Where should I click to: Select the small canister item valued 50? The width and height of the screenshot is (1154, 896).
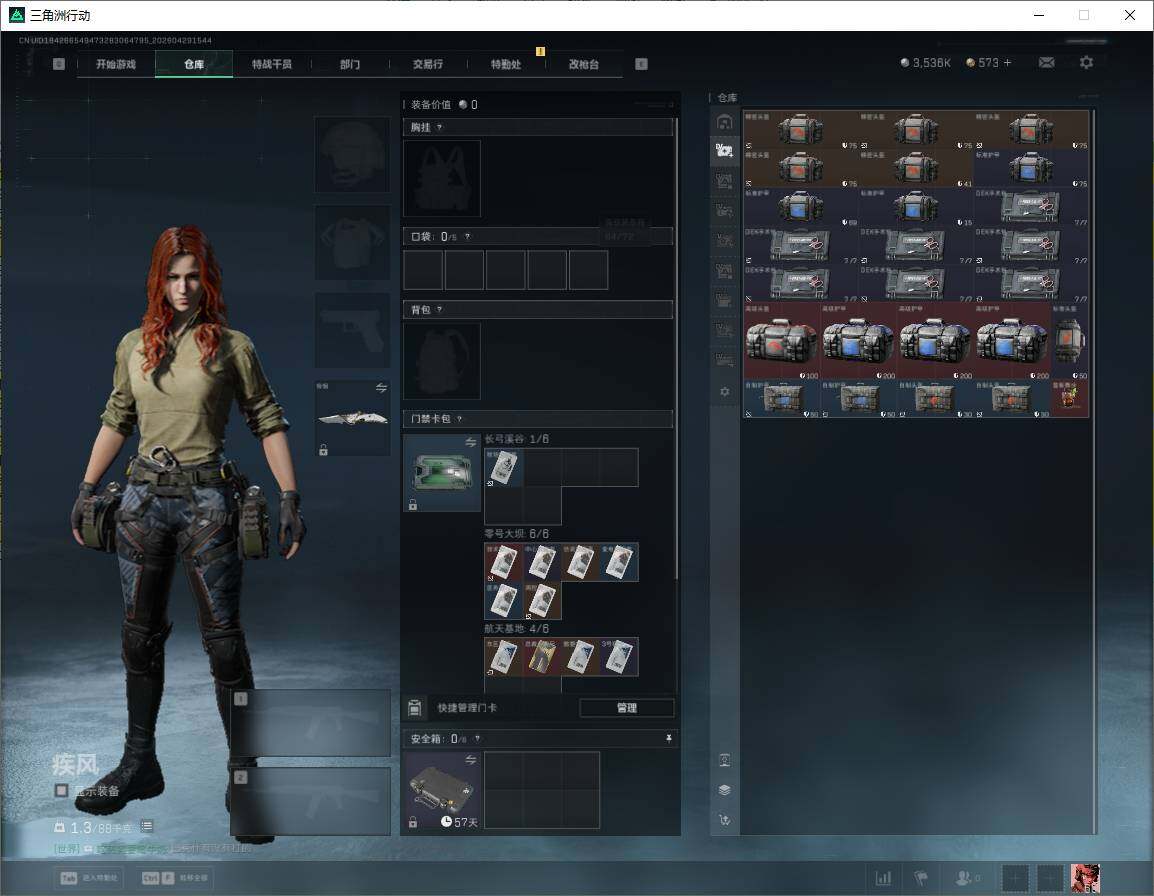[x=1070, y=342]
